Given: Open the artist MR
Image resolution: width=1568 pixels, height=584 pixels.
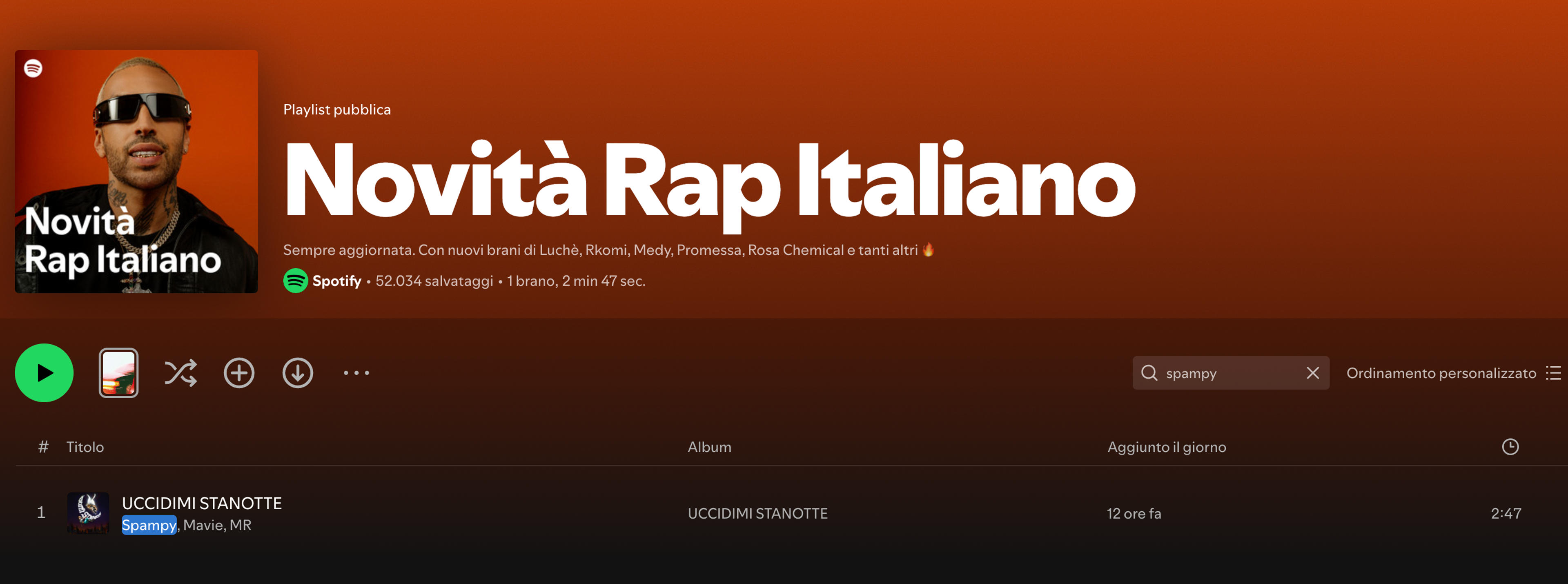Looking at the screenshot, I should 241,525.
